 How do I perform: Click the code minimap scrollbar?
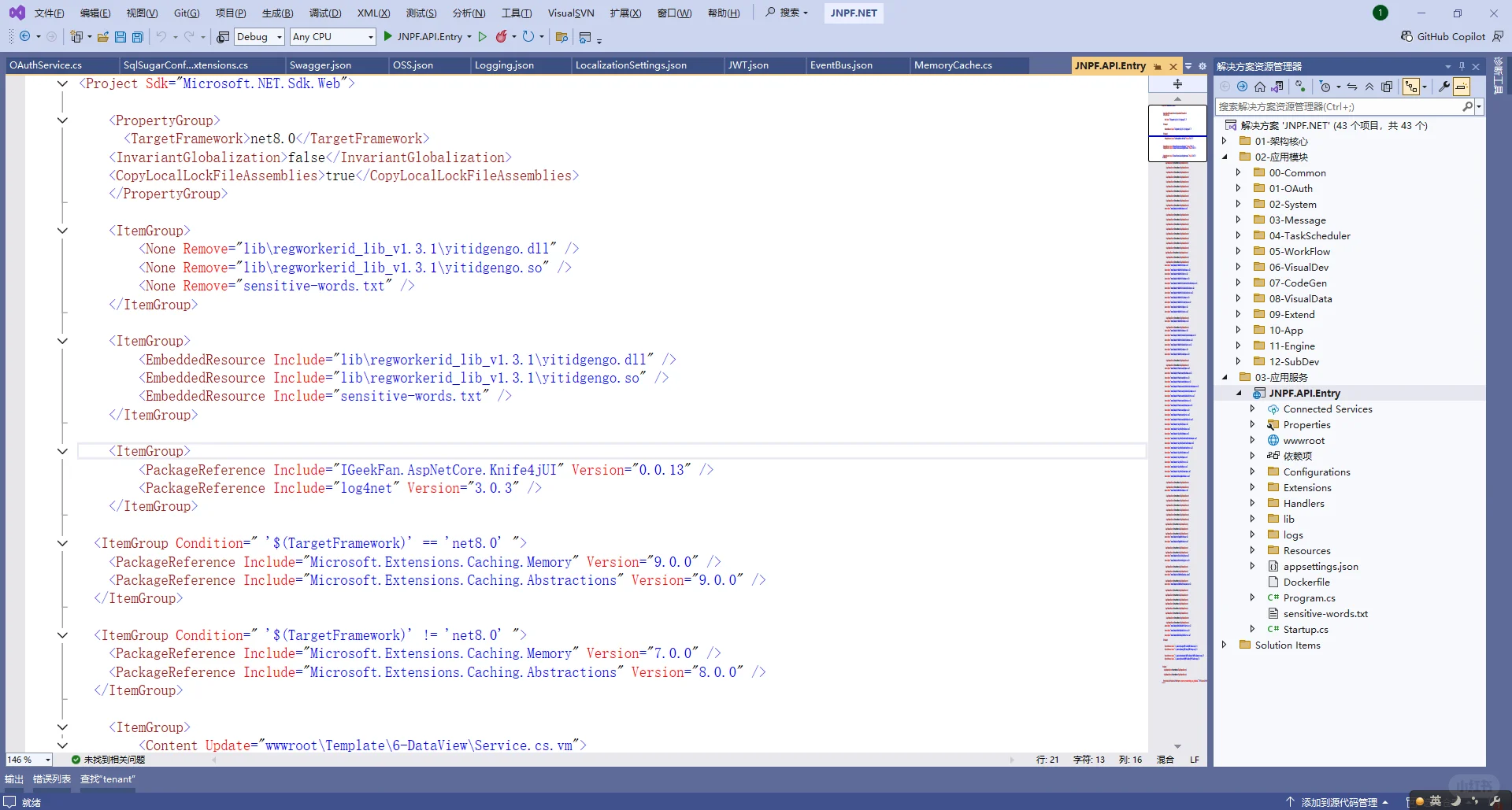pos(1177,420)
